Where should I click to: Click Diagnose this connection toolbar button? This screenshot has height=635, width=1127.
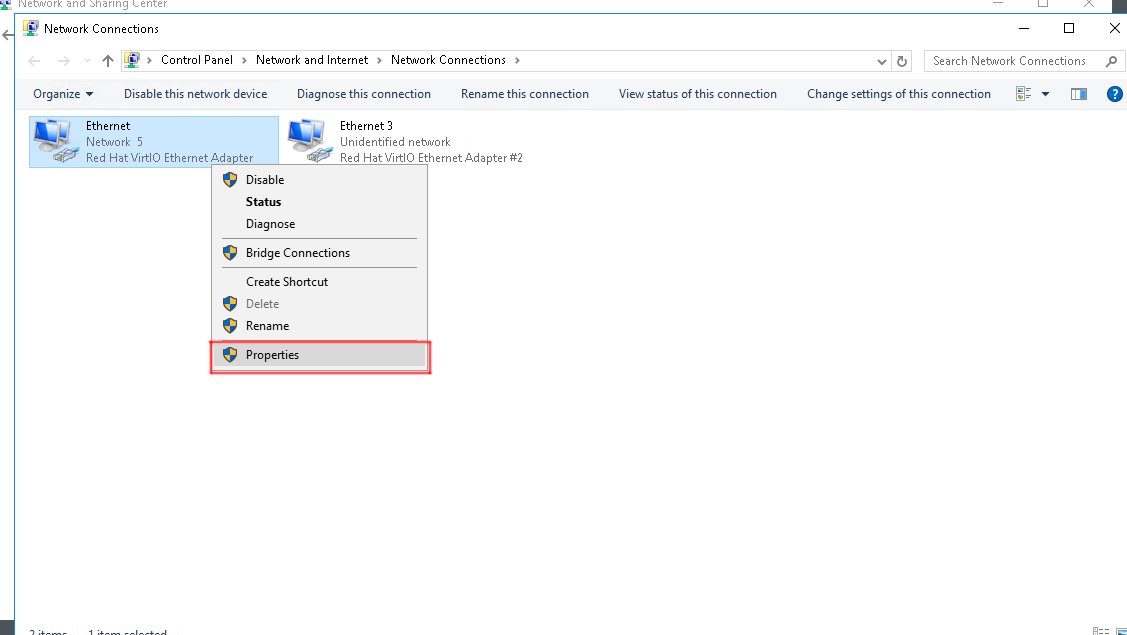click(363, 94)
